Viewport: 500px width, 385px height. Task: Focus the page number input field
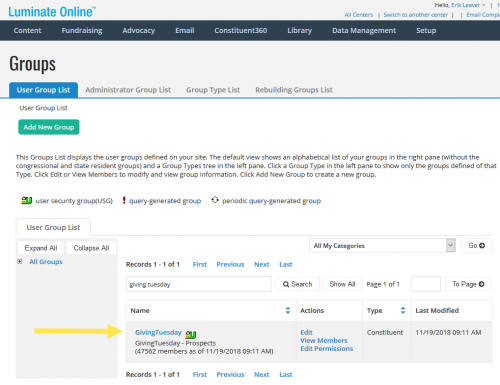tap(426, 284)
